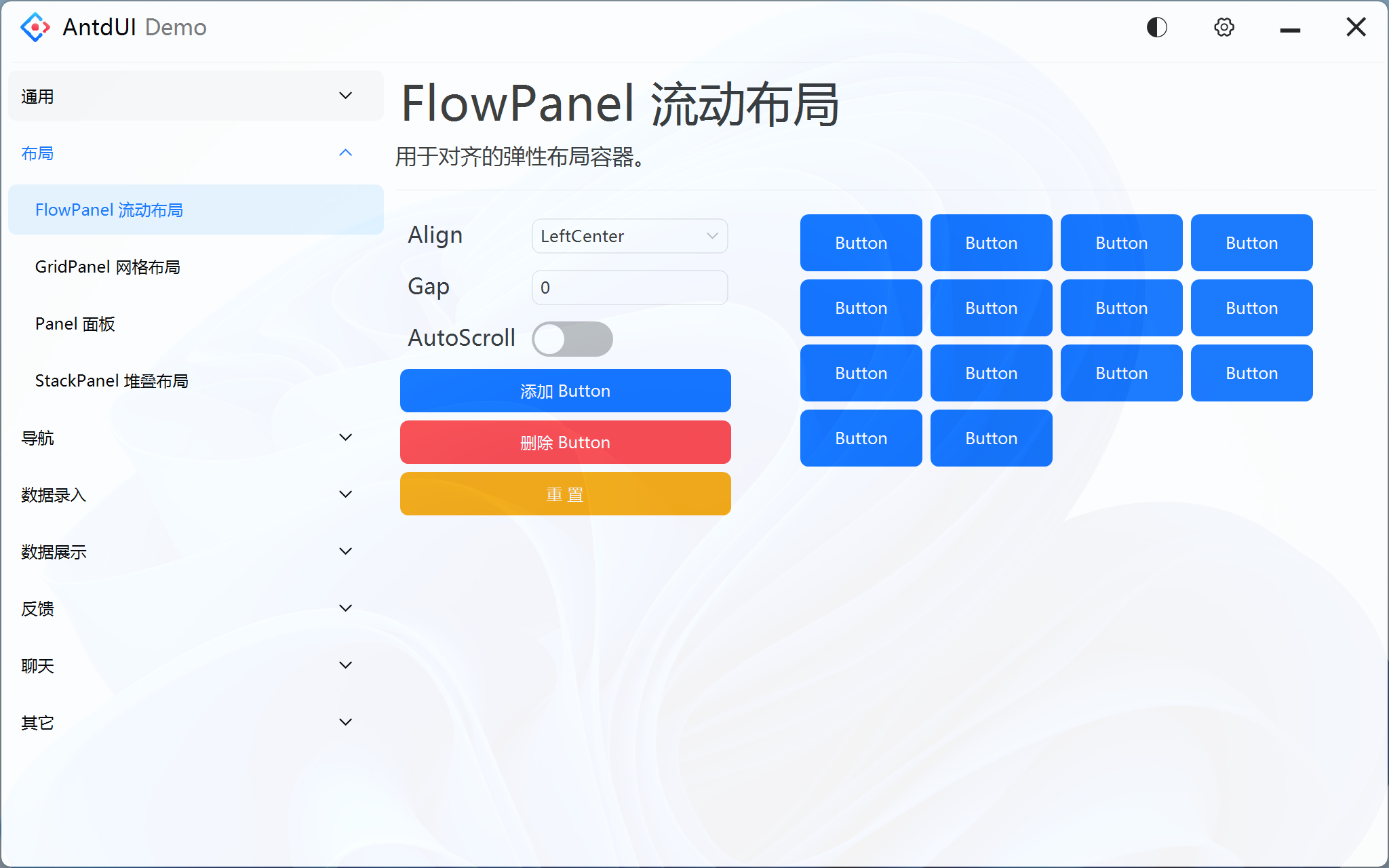Click inside the Gap input field

[x=629, y=287]
